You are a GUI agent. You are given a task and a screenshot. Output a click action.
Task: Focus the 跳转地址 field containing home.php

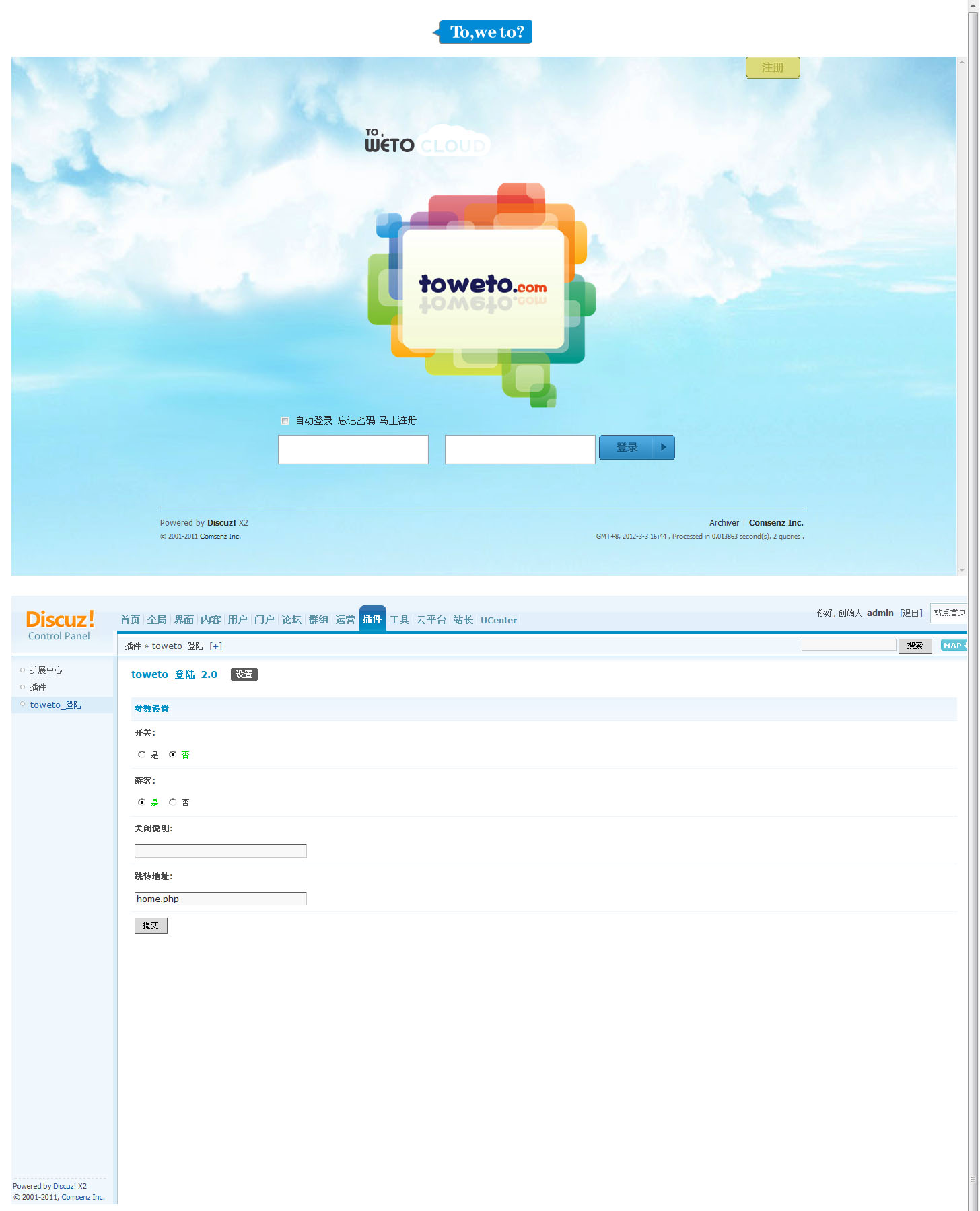click(x=221, y=899)
